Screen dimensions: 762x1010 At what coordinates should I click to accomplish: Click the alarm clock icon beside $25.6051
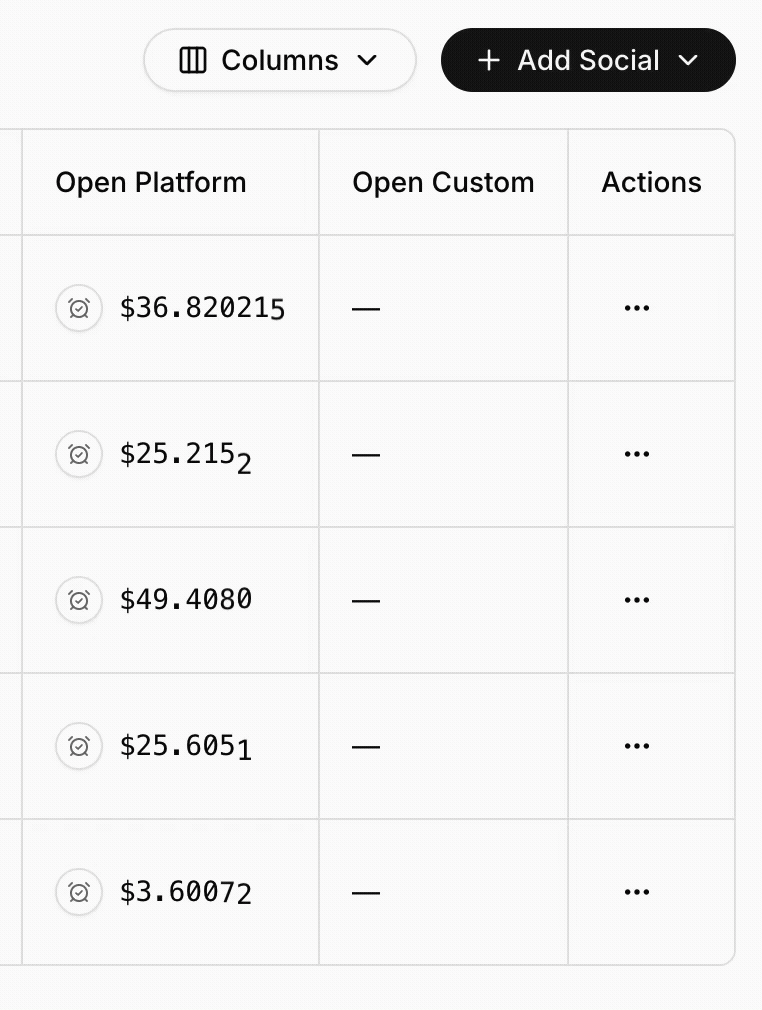pos(79,746)
